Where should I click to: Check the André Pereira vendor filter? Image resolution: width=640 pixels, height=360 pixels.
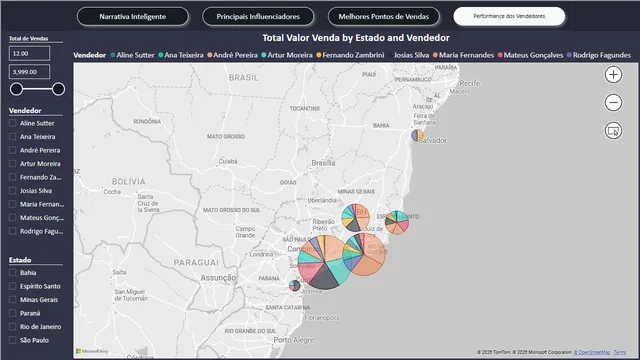point(13,150)
